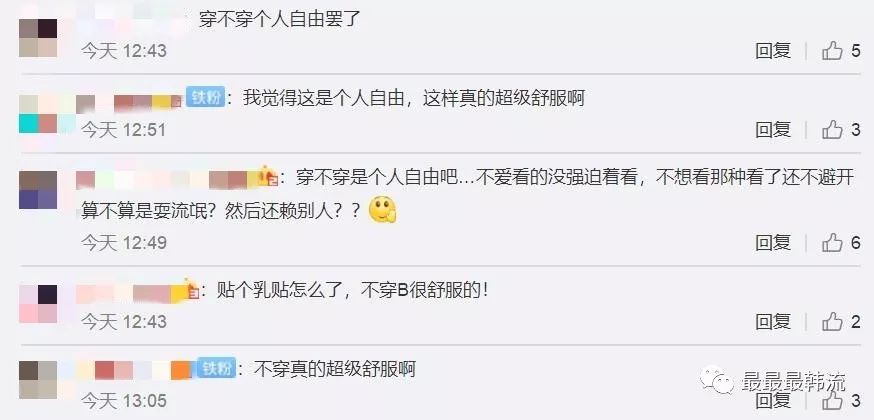874x420 pixels.
Task: Reply to the 12:49 comment
Action: [x=773, y=243]
